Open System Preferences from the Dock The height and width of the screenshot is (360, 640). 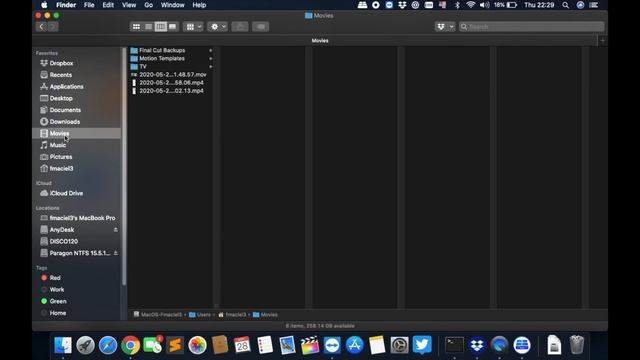coord(400,345)
